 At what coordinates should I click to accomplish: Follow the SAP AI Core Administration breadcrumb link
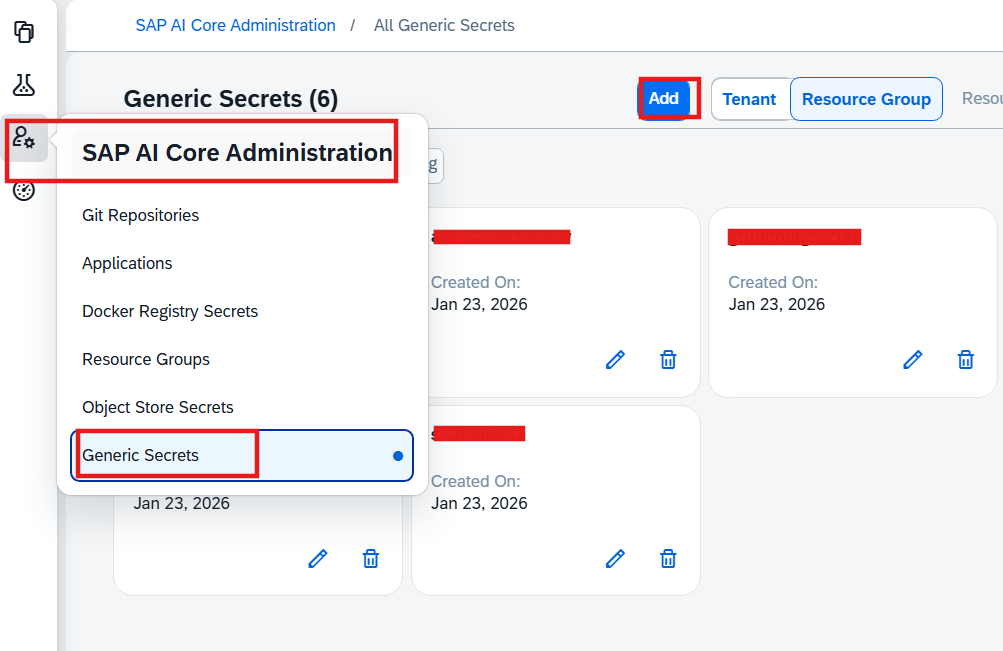pos(235,26)
